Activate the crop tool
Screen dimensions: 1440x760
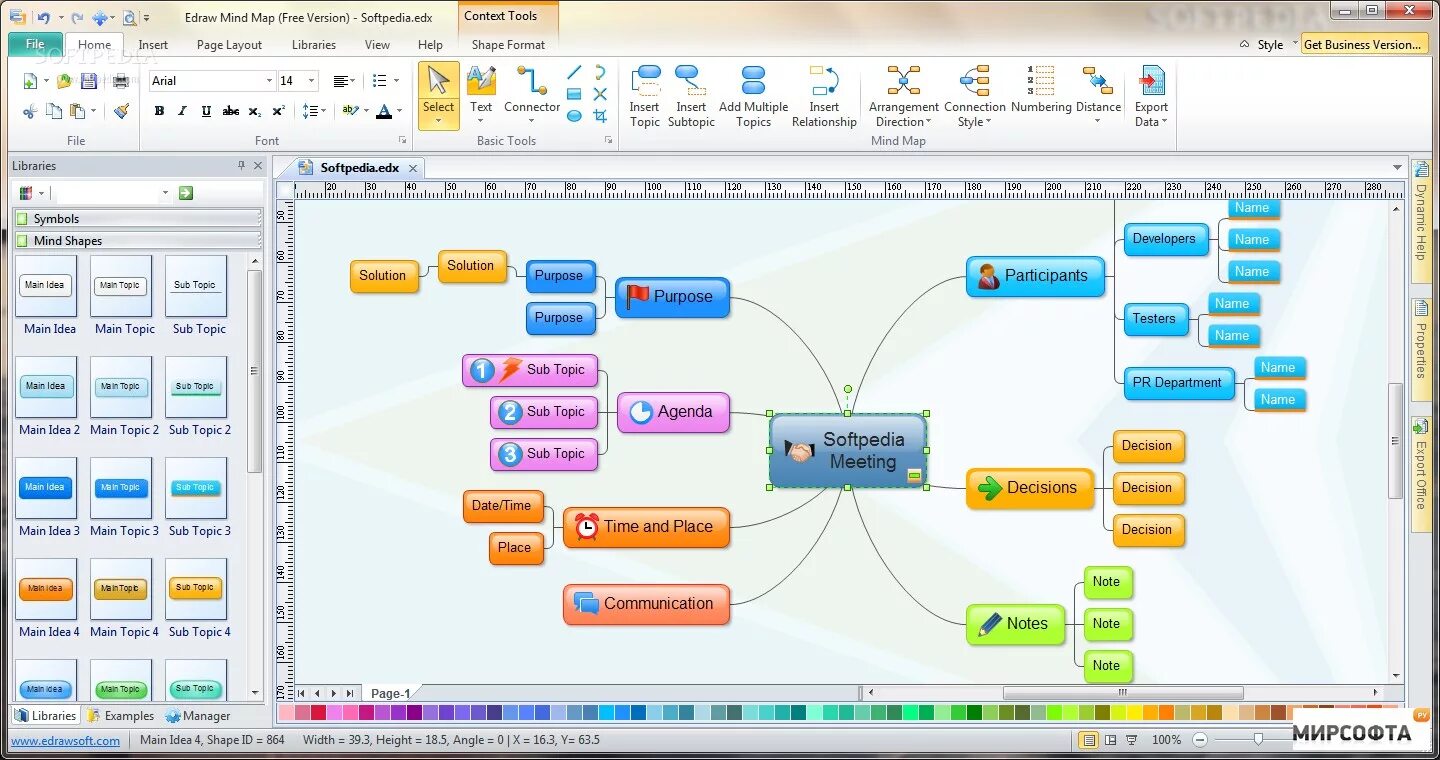[600, 116]
